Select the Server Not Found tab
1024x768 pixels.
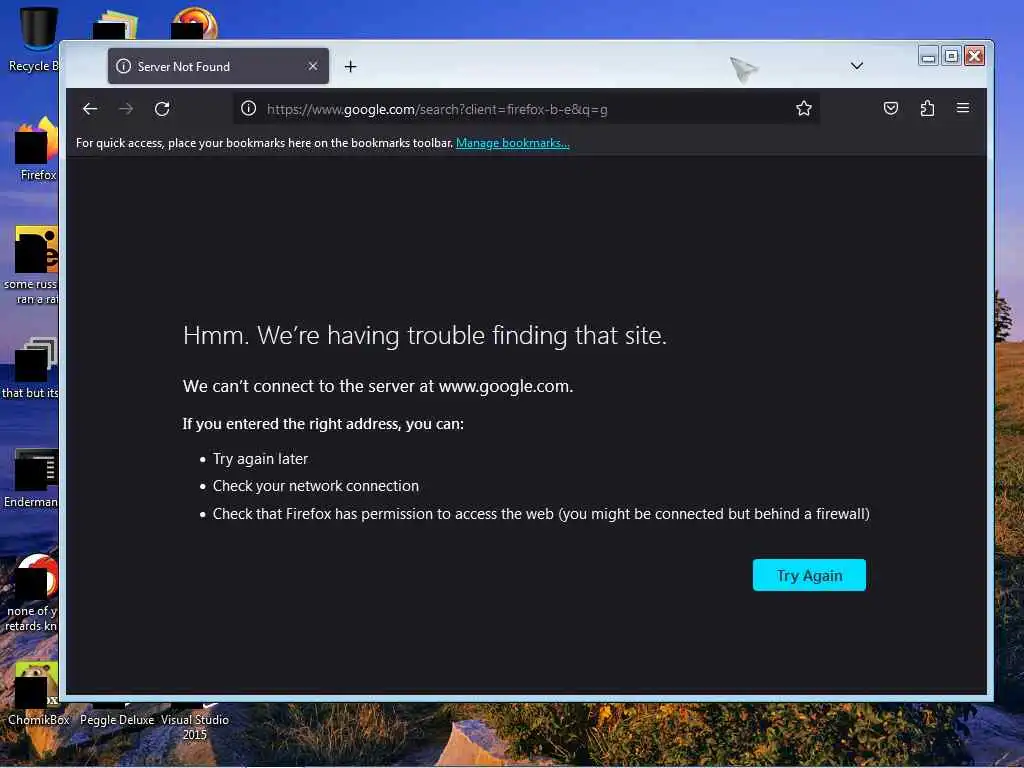[218, 66]
